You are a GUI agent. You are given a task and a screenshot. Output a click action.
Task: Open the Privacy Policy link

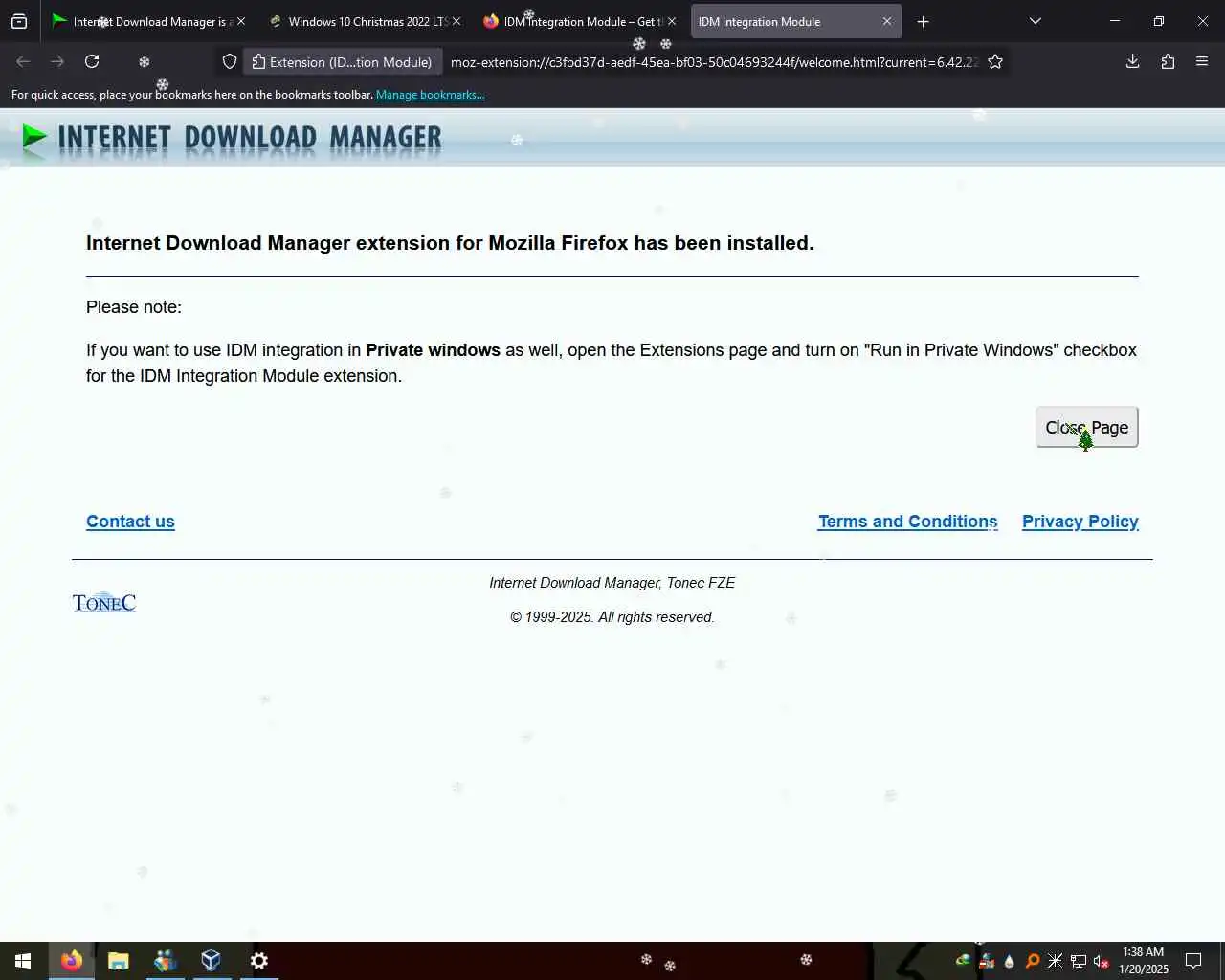click(x=1080, y=522)
